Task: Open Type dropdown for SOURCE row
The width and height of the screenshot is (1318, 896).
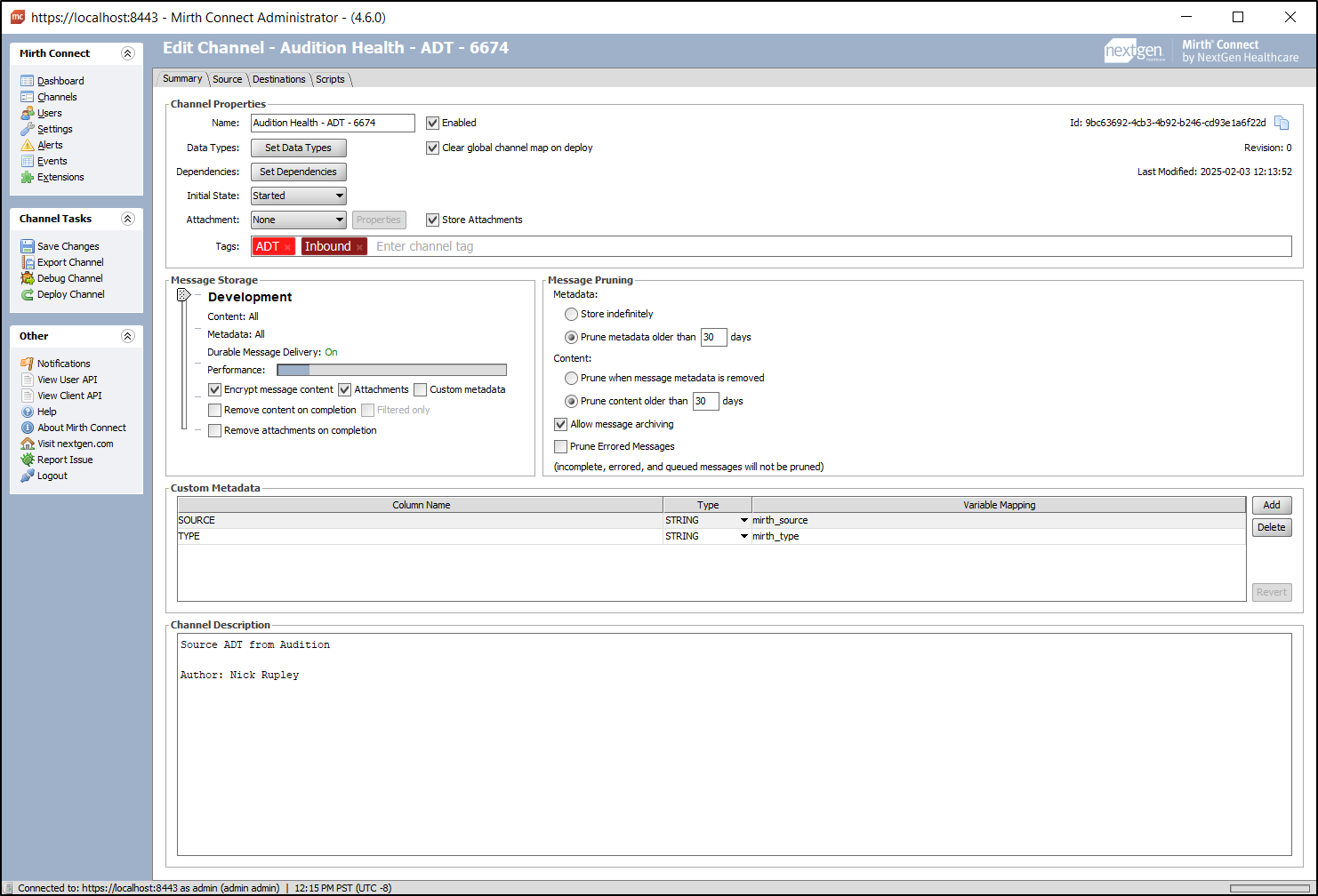Action: point(744,520)
